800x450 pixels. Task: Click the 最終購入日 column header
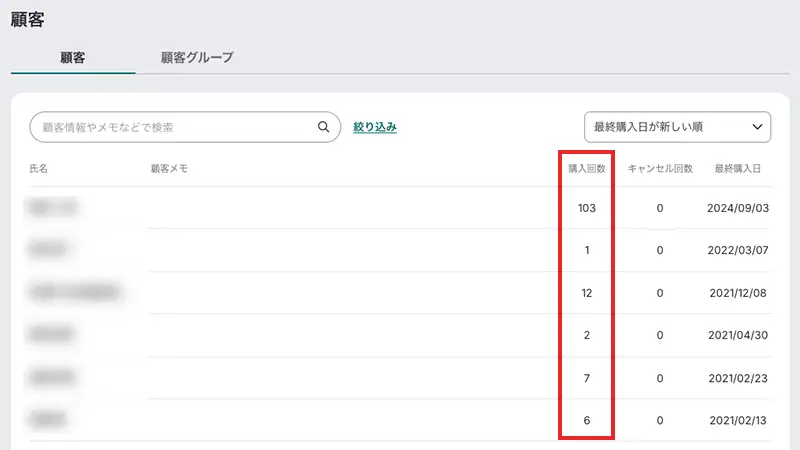pyautogui.click(x=738, y=169)
